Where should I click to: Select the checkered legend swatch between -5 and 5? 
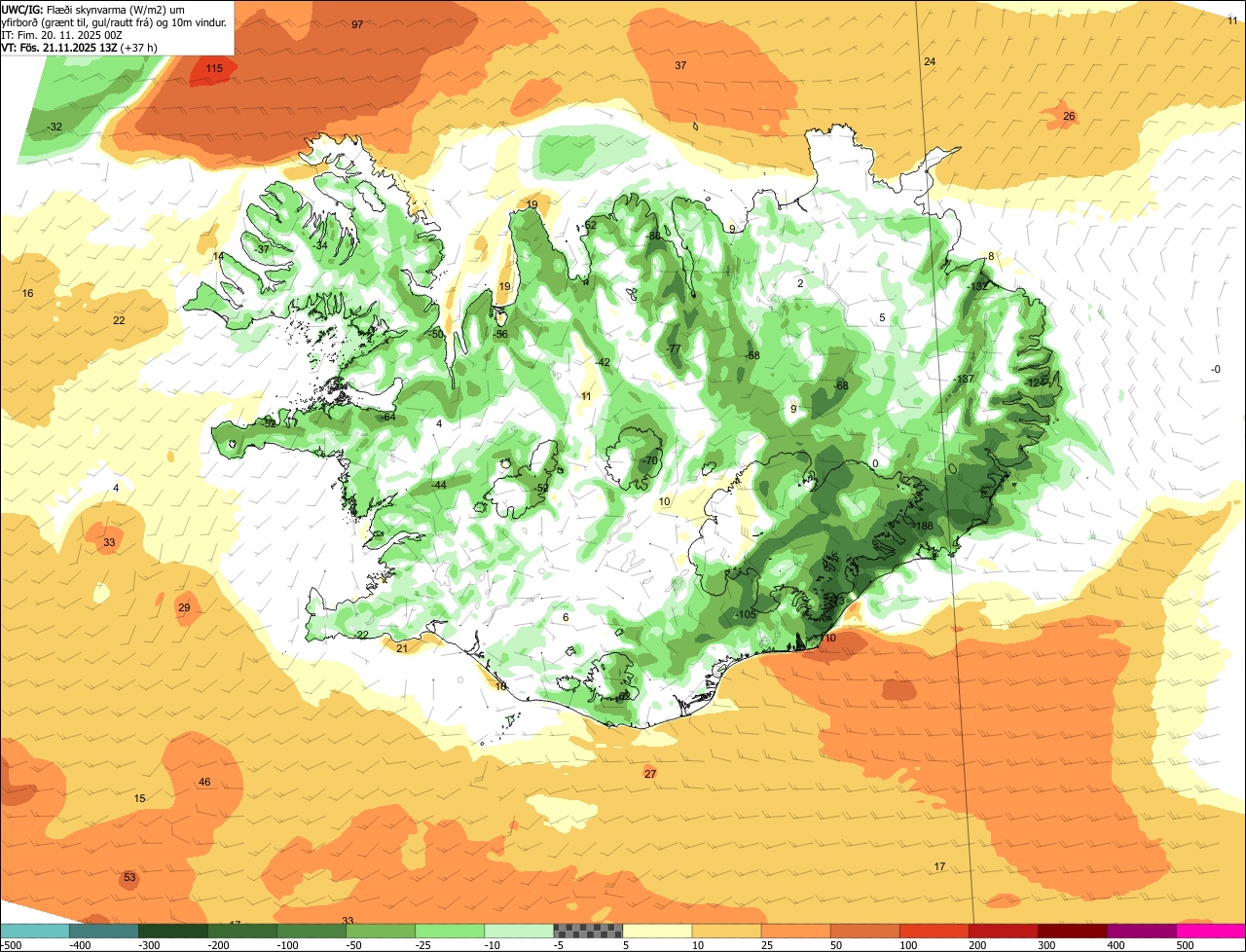click(588, 931)
